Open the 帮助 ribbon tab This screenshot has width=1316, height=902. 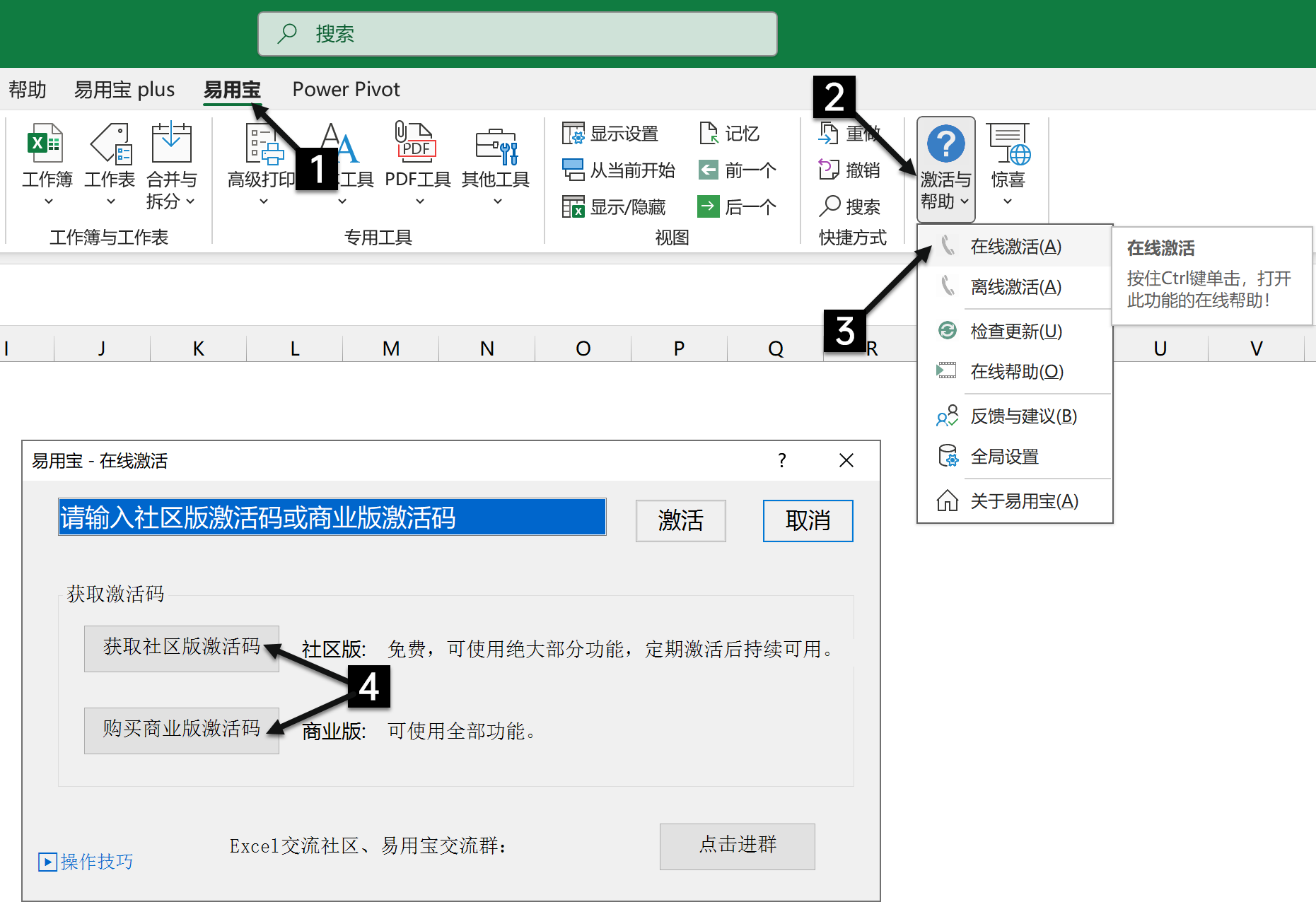[28, 89]
